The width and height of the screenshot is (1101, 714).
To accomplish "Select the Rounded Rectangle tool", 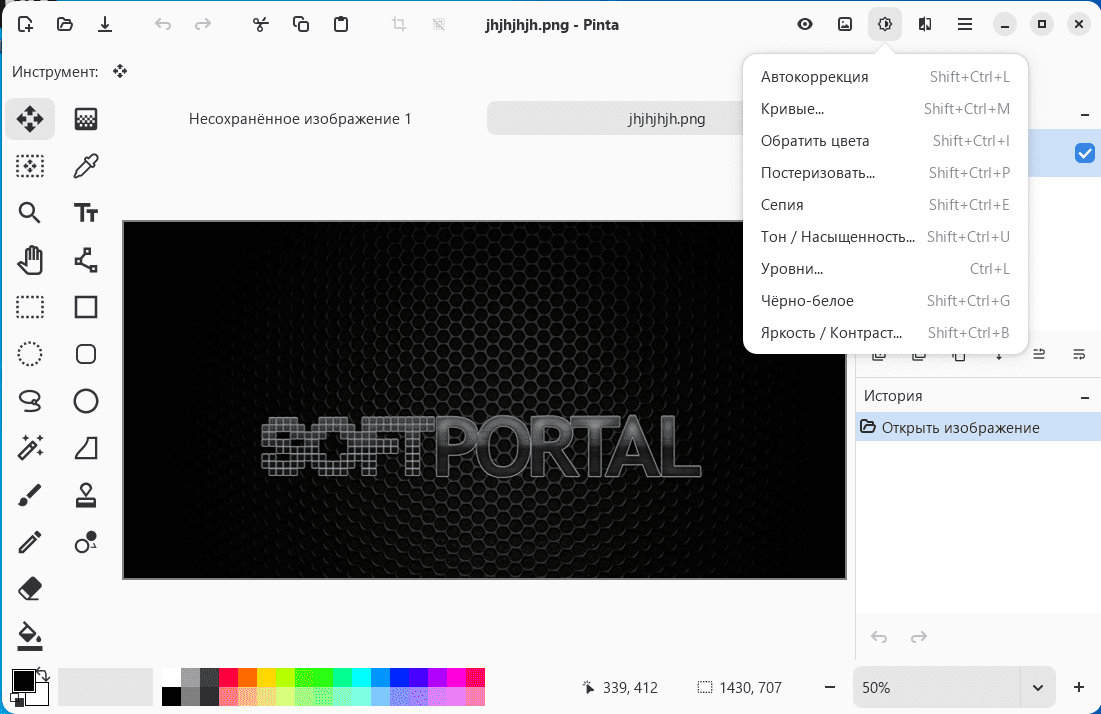I will point(86,354).
